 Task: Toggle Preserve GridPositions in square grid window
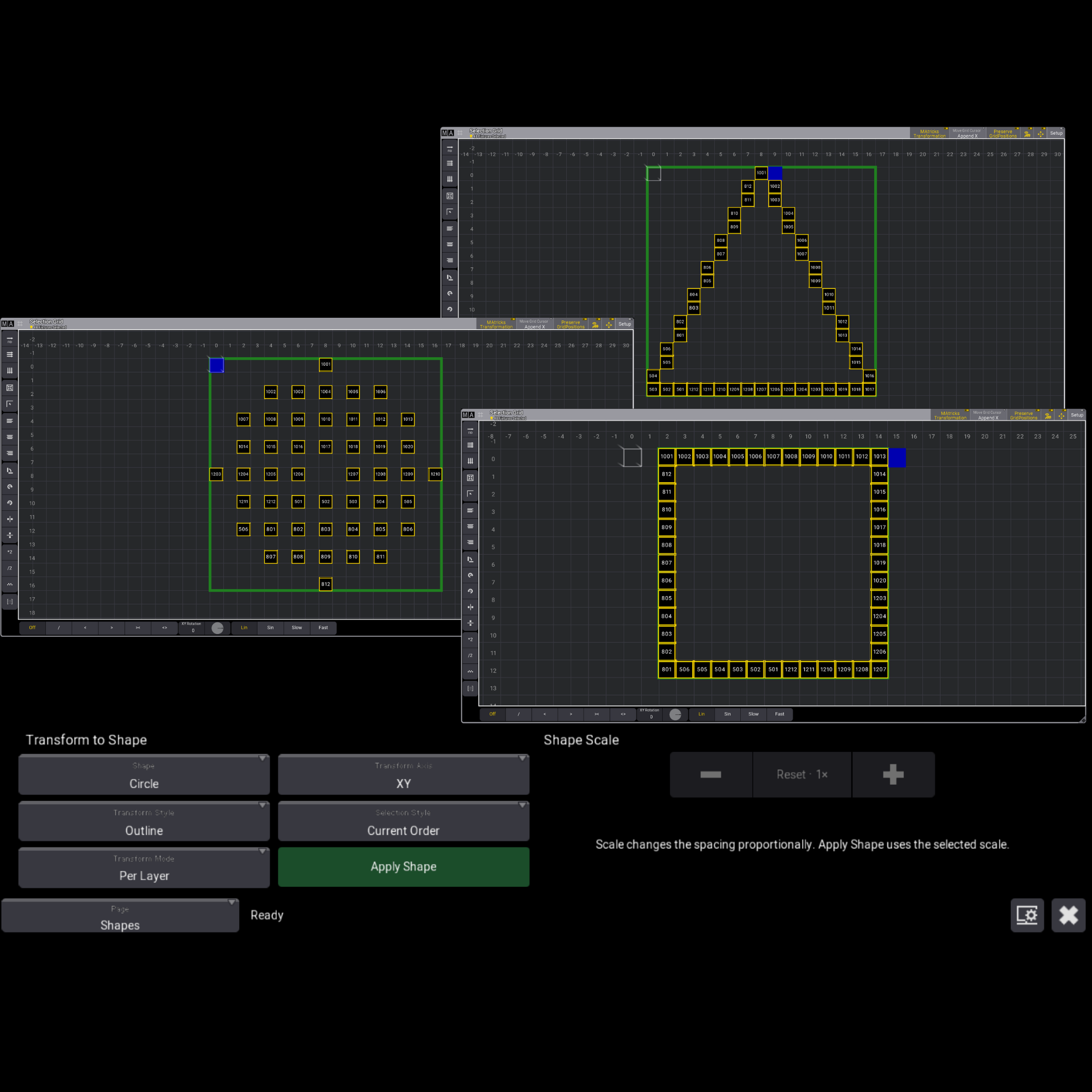click(x=1024, y=416)
